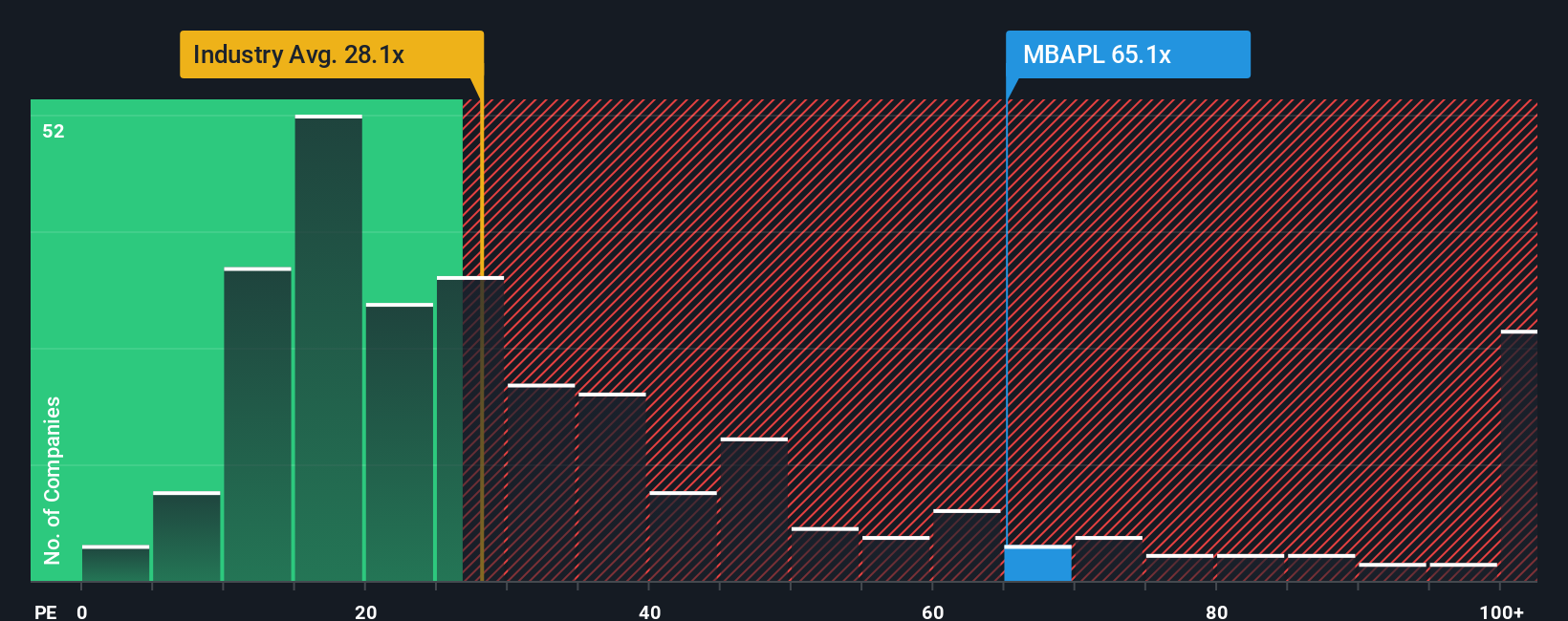Click the '40' x-axis tick label
This screenshot has width=1568, height=621.
[x=650, y=611]
